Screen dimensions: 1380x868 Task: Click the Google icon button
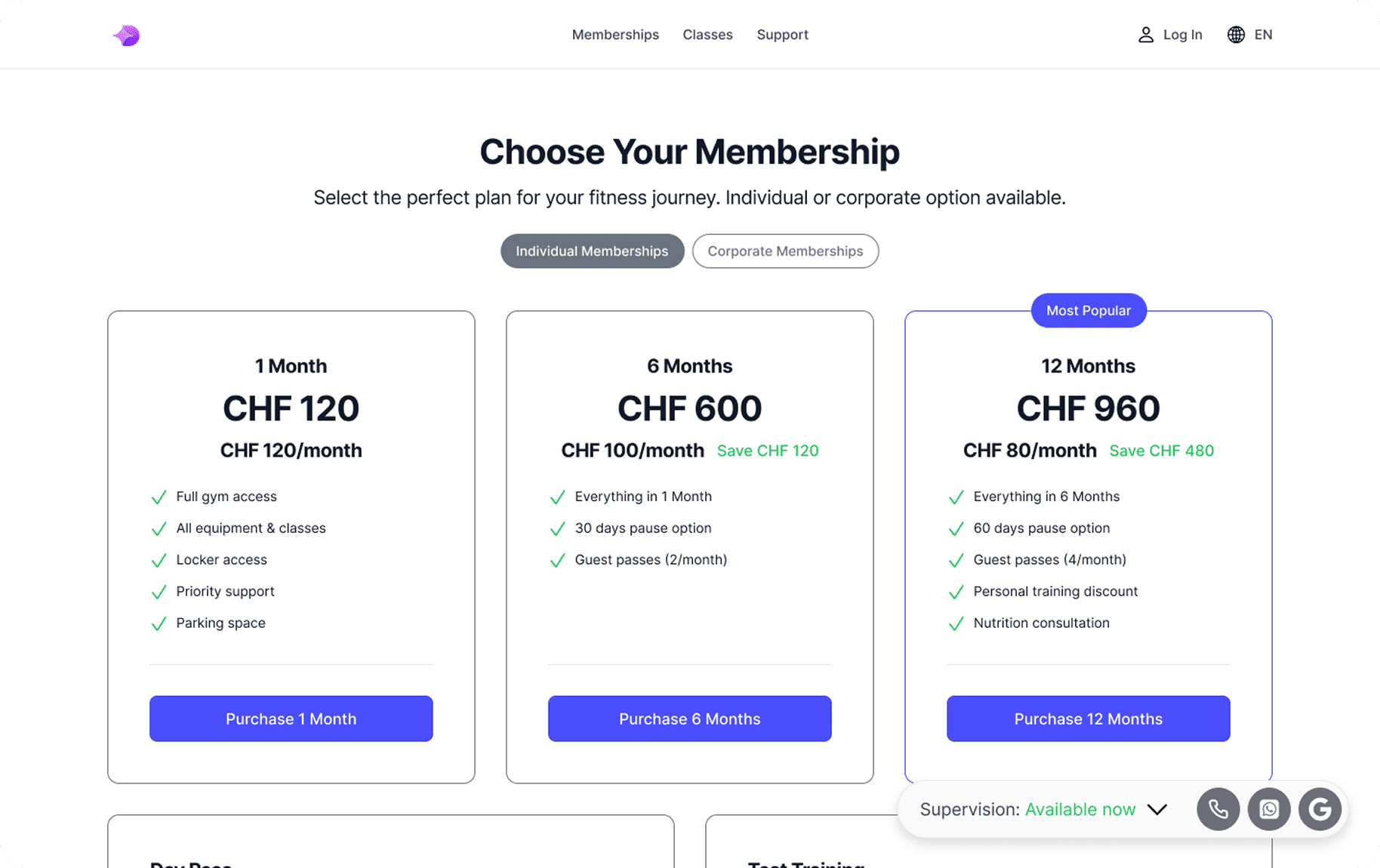(x=1320, y=809)
